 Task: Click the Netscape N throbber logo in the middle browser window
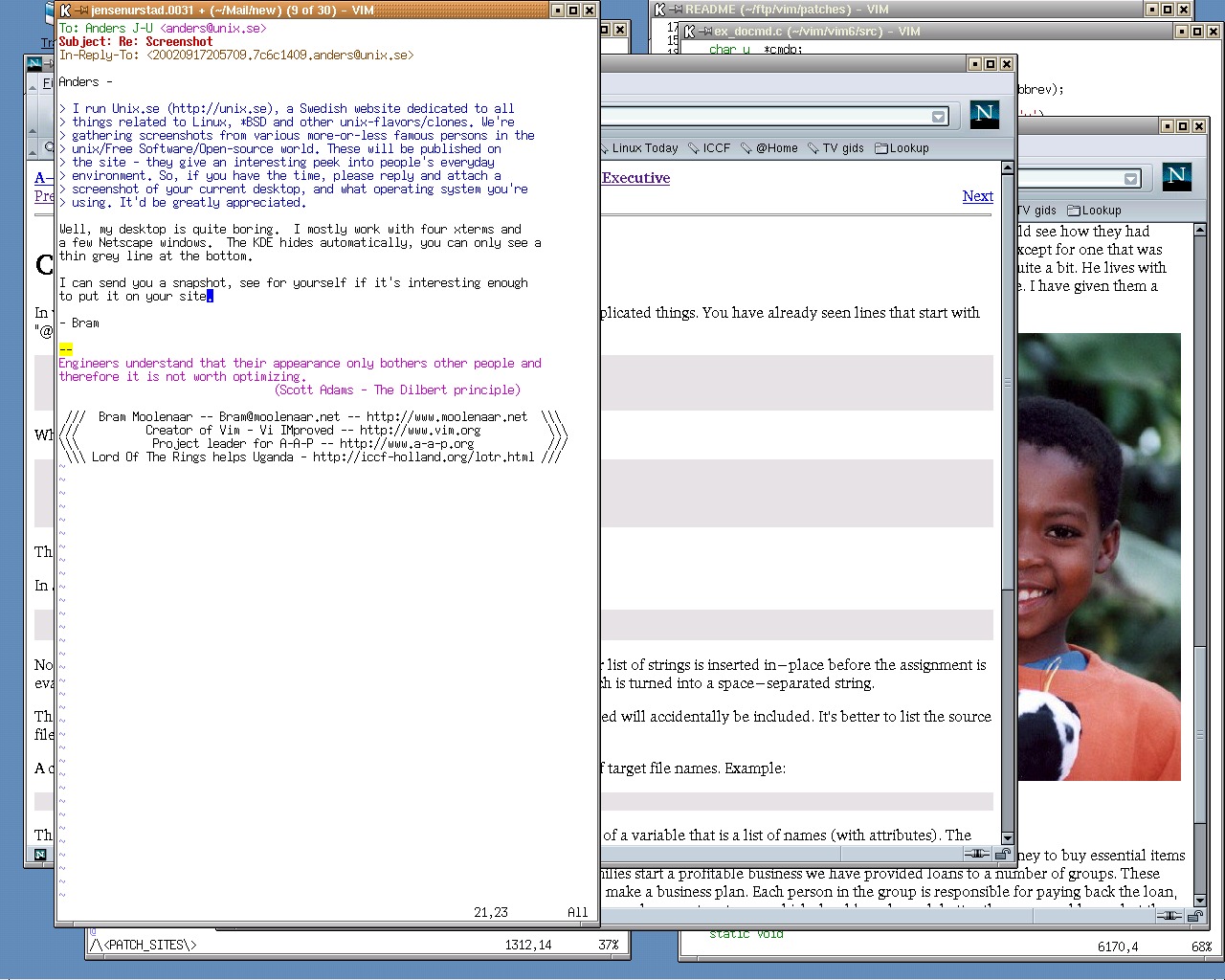pos(984,114)
